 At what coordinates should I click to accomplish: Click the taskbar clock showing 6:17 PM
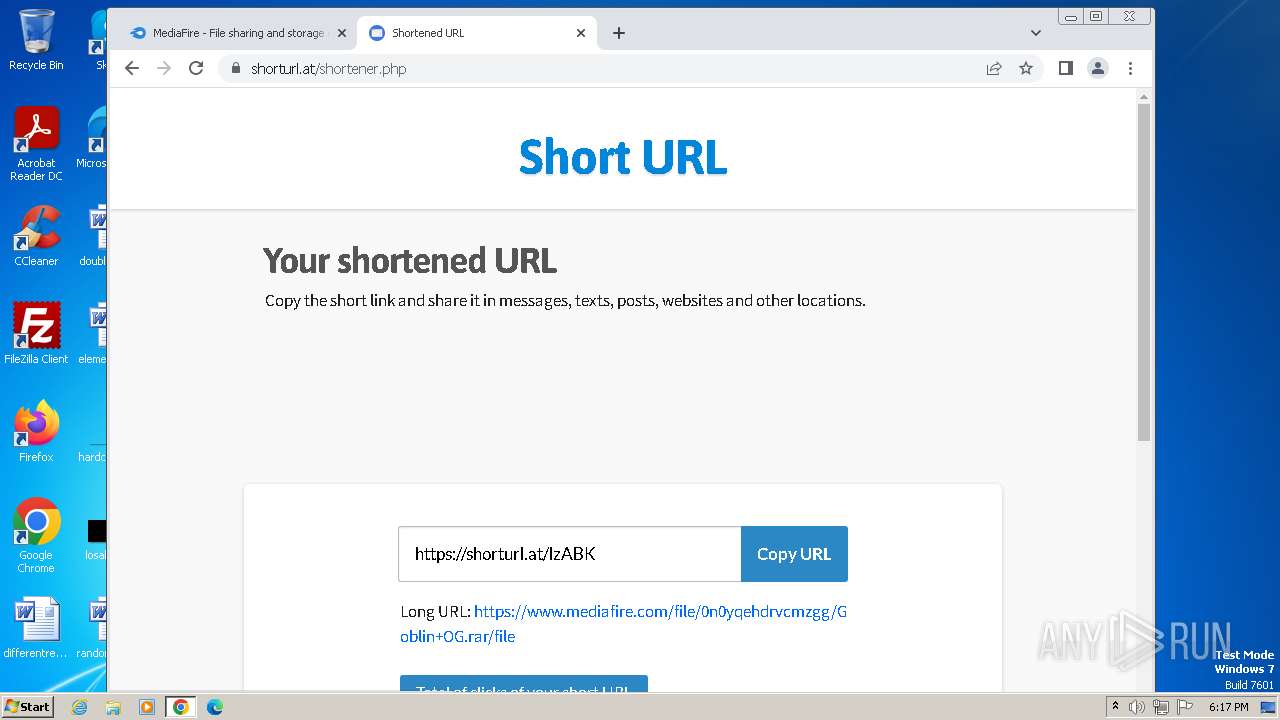click(x=1228, y=707)
